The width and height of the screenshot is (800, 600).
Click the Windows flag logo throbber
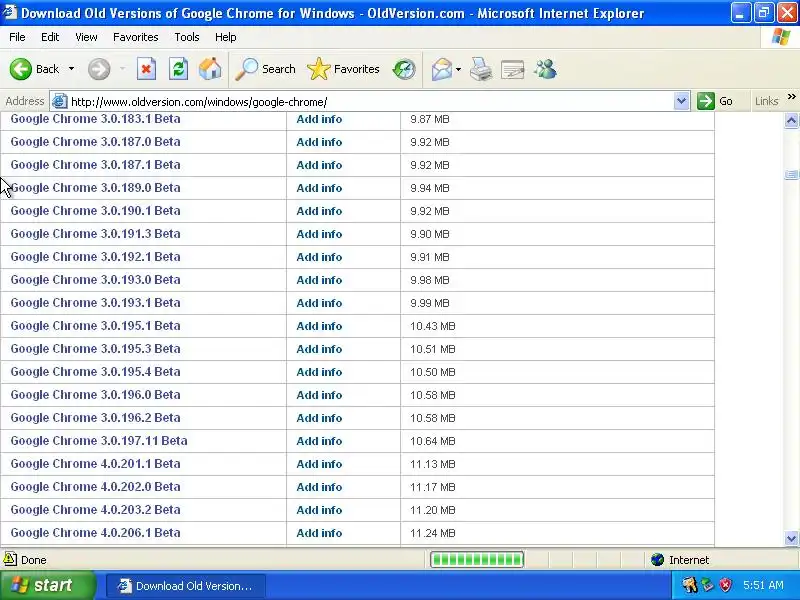point(781,37)
